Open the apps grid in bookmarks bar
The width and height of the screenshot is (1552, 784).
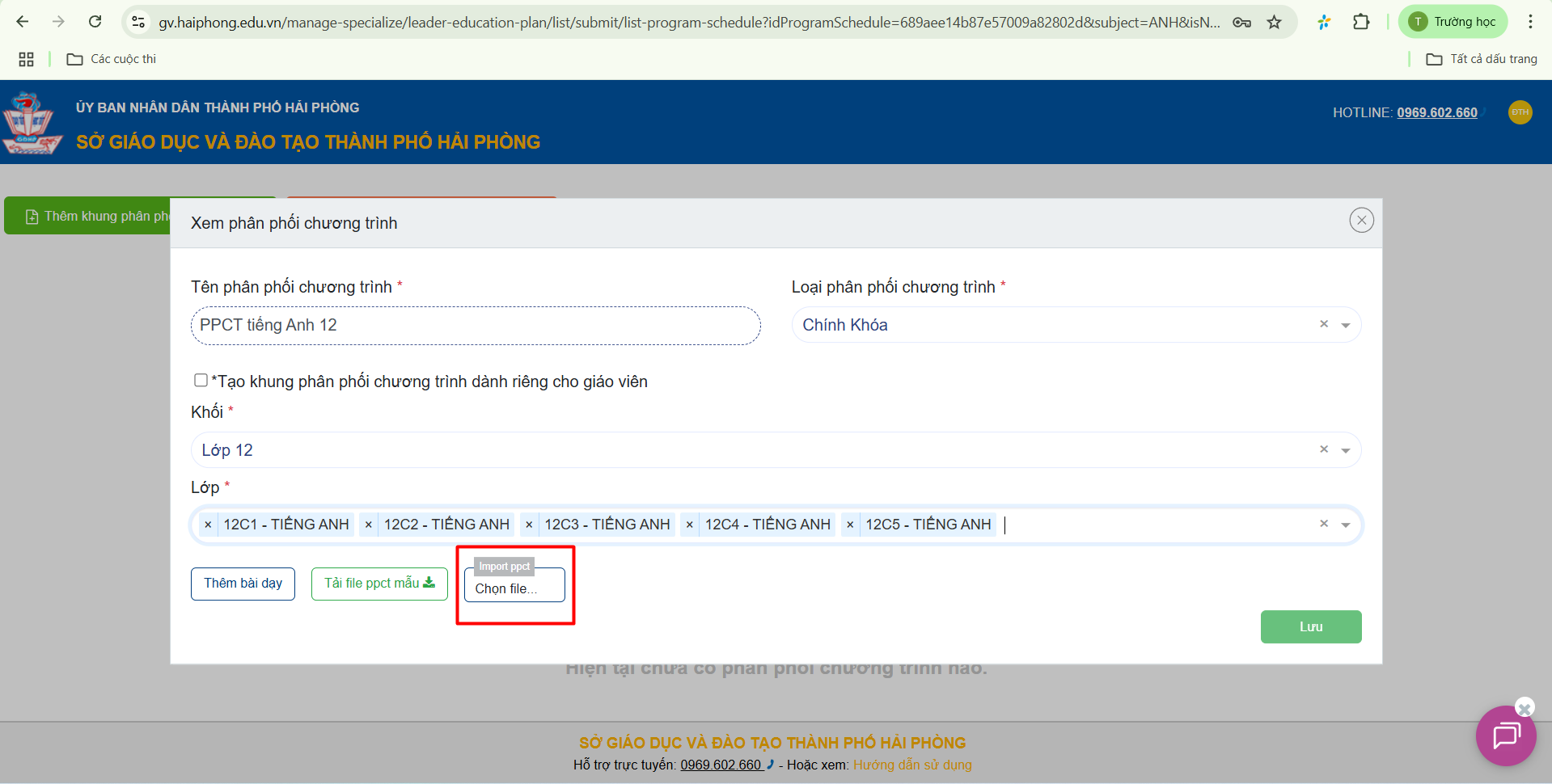point(26,59)
